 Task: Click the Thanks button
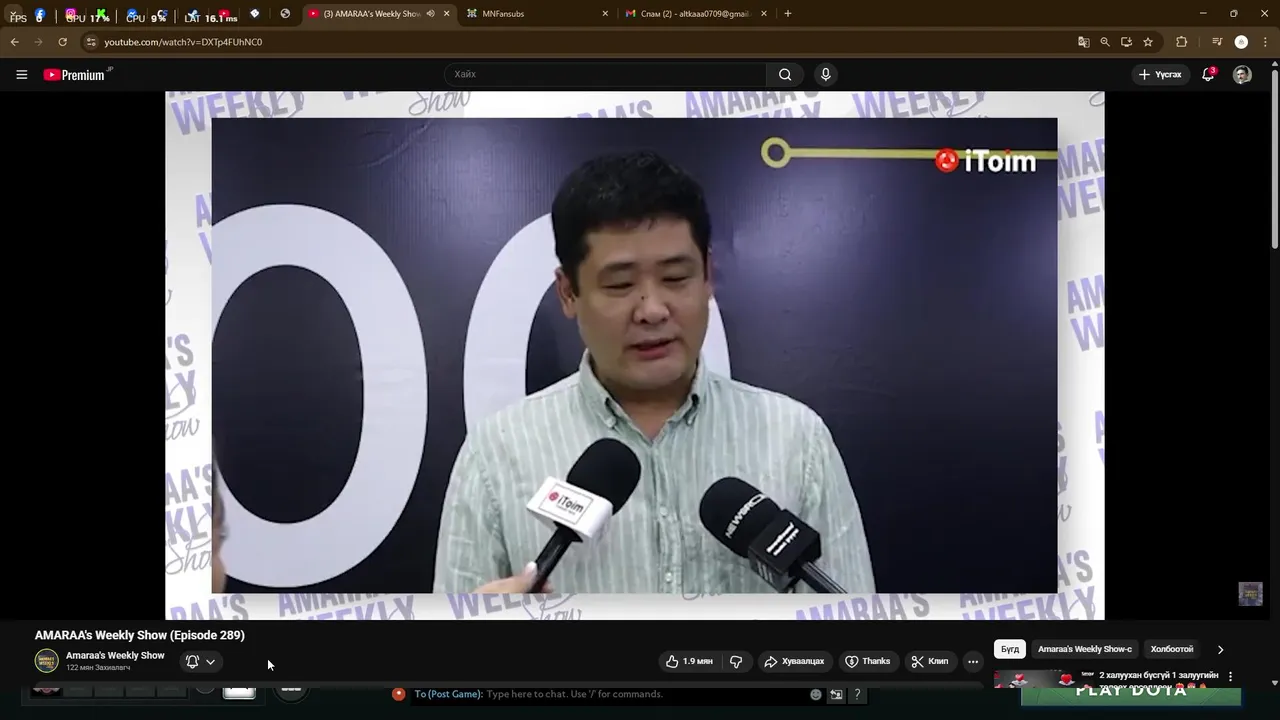click(867, 661)
